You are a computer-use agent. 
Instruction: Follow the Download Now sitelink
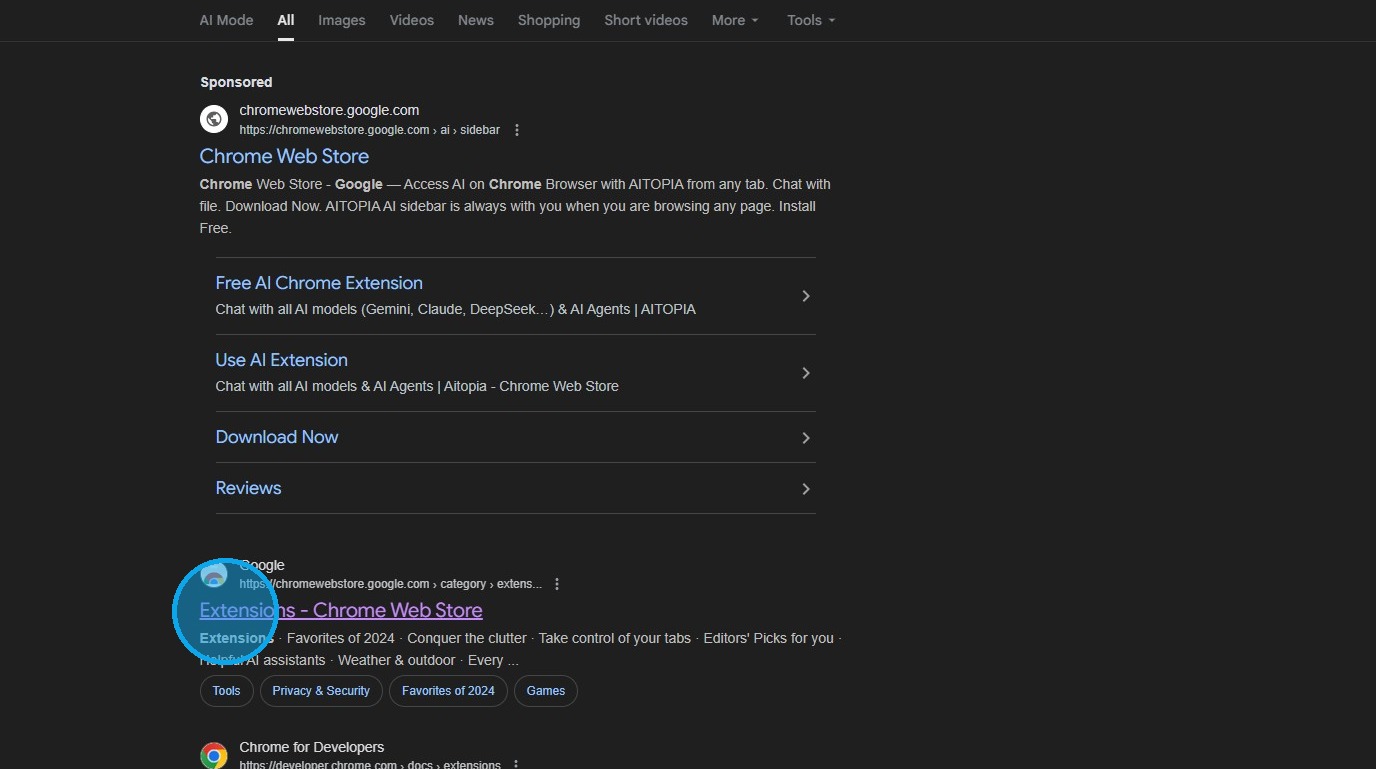(277, 437)
